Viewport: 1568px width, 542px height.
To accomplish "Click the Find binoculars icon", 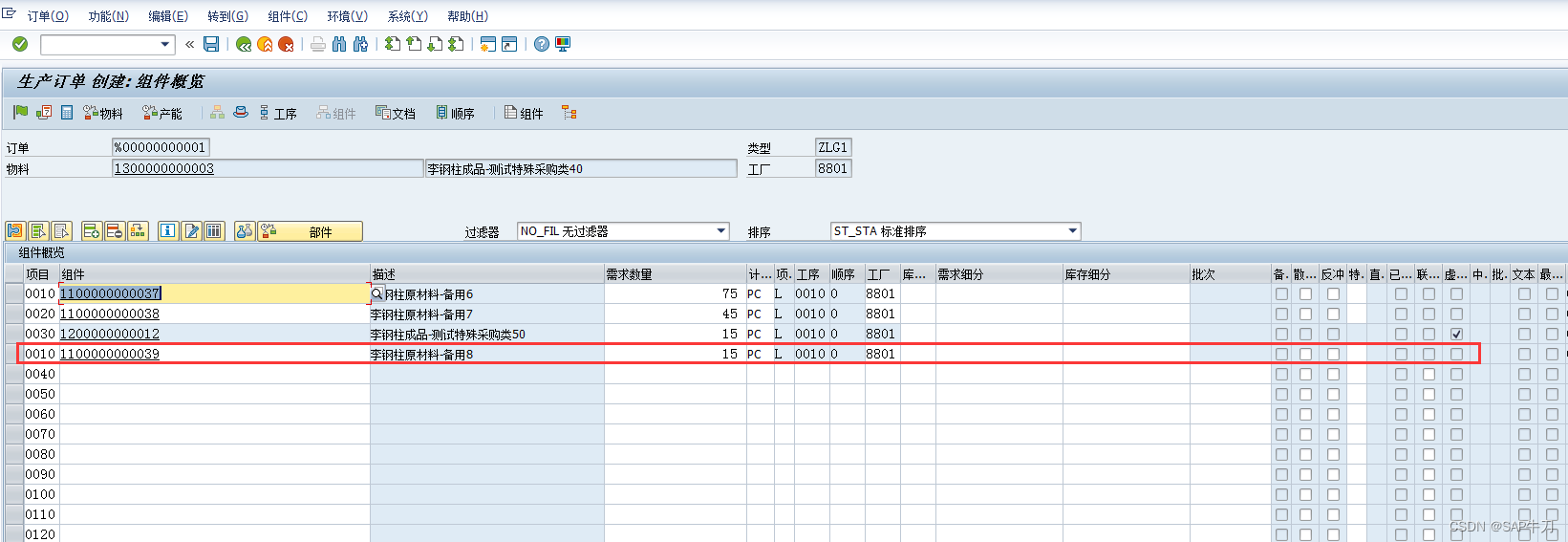I will pyautogui.click(x=339, y=44).
